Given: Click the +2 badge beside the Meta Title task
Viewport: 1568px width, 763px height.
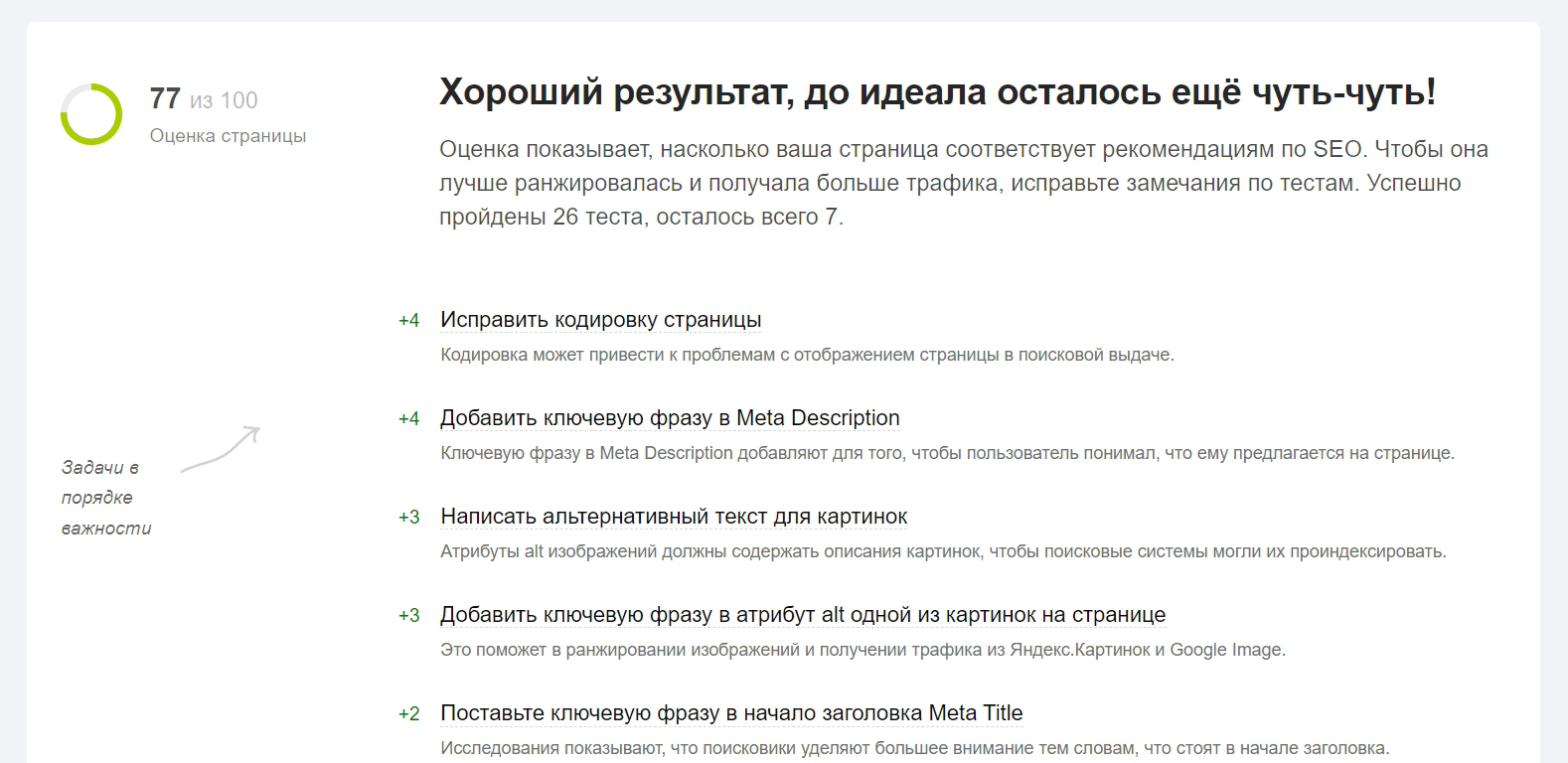Looking at the screenshot, I should [x=408, y=714].
